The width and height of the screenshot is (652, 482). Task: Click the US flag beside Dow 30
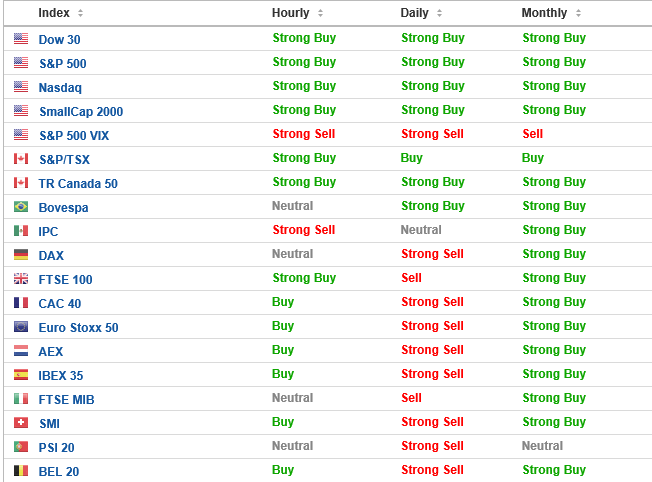coord(21,39)
